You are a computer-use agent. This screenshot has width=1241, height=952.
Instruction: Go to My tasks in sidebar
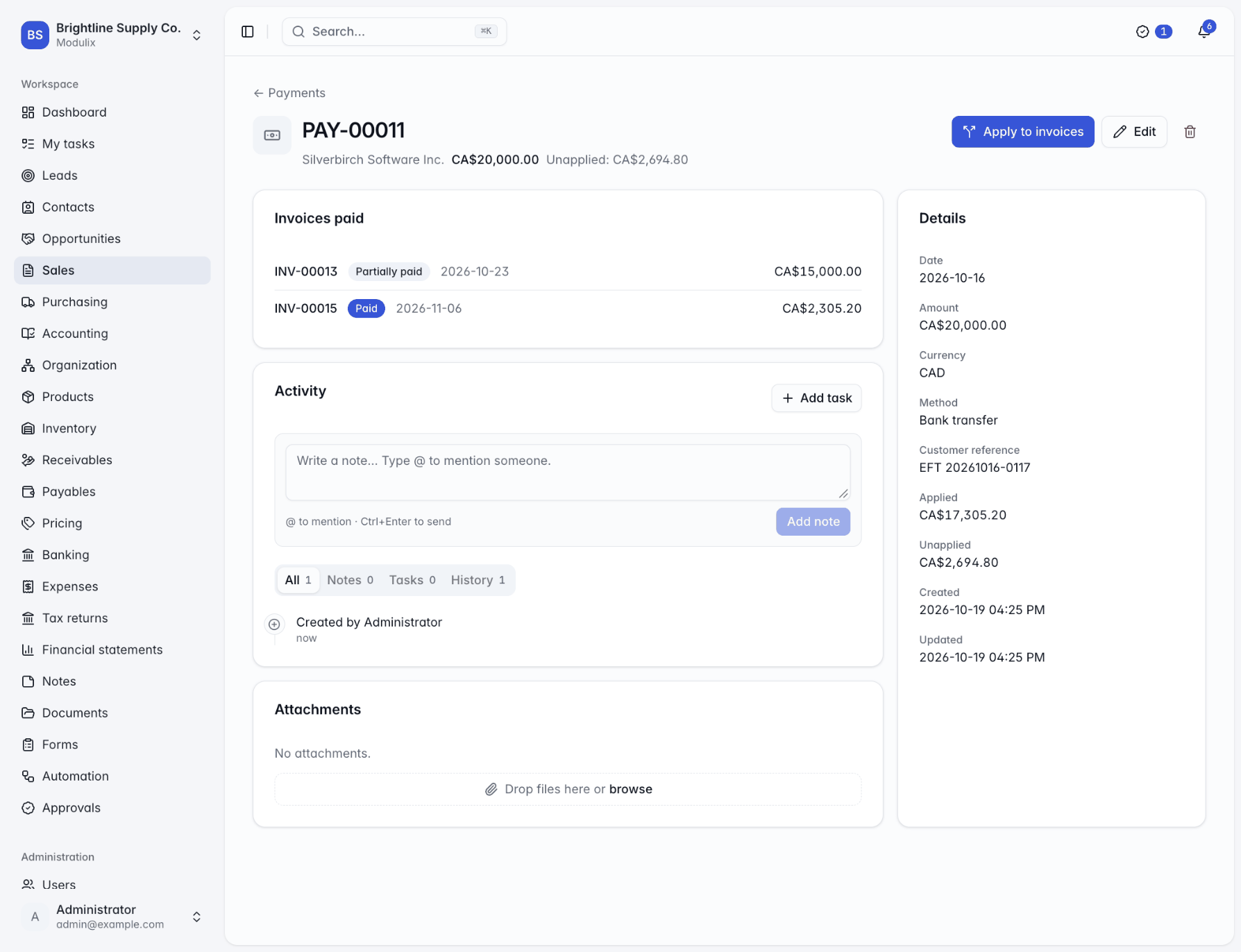coord(112,144)
